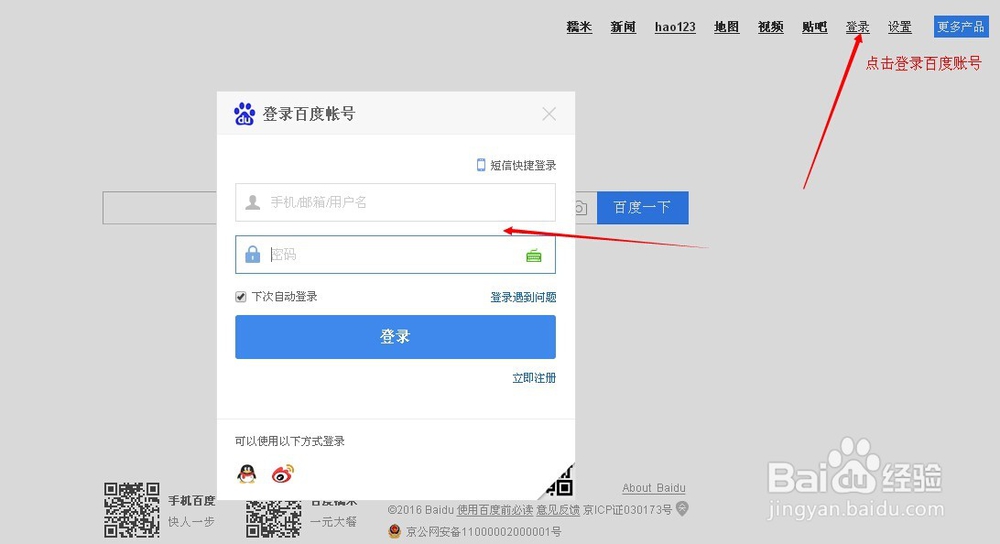The image size is (1000, 544).
Task: Click the 登录百度帐号 dialog title
Action: [x=309, y=114]
